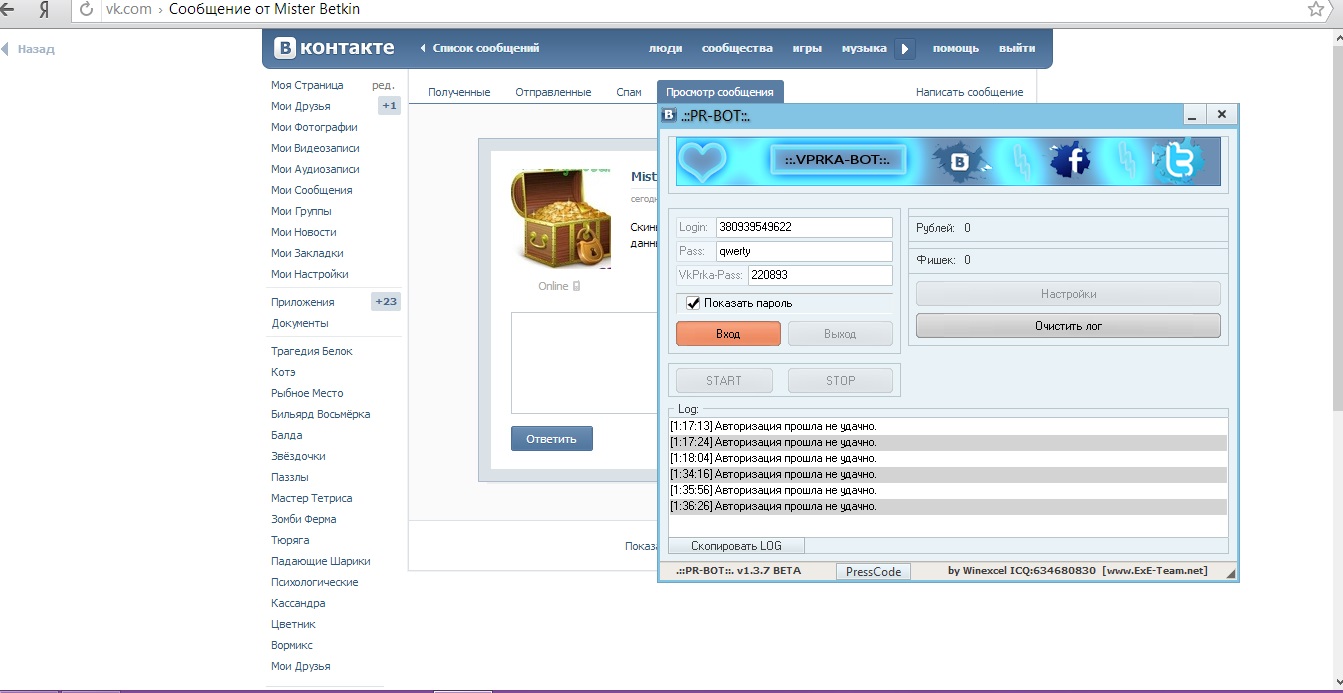The image size is (1343, 693).
Task: Click the PressCode button
Action: [x=873, y=572]
